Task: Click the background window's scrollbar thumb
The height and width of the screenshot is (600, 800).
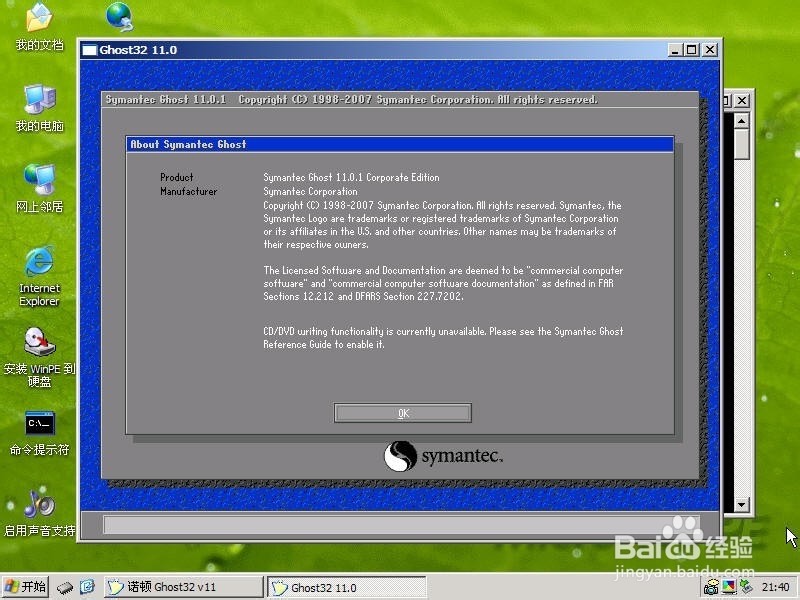Action: [x=741, y=144]
